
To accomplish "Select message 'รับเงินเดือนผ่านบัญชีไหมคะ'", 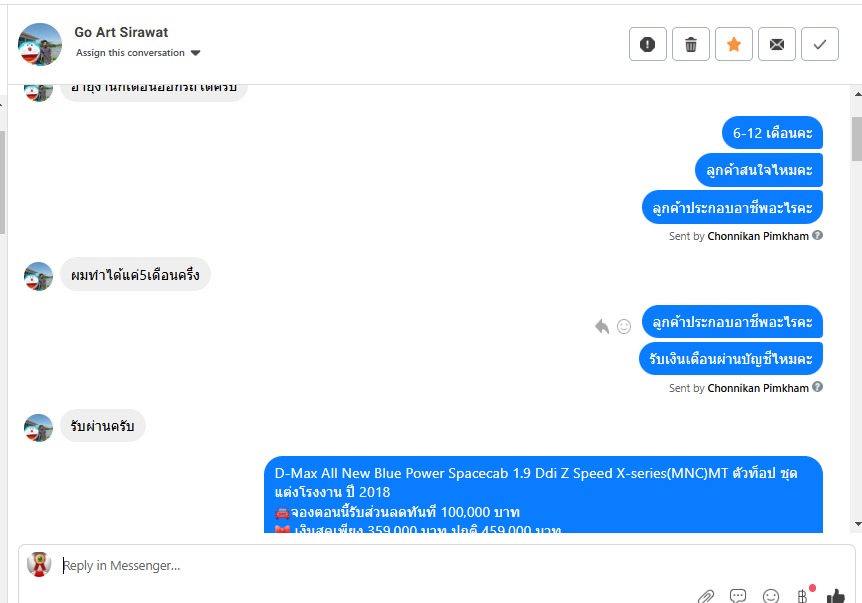I will (731, 358).
